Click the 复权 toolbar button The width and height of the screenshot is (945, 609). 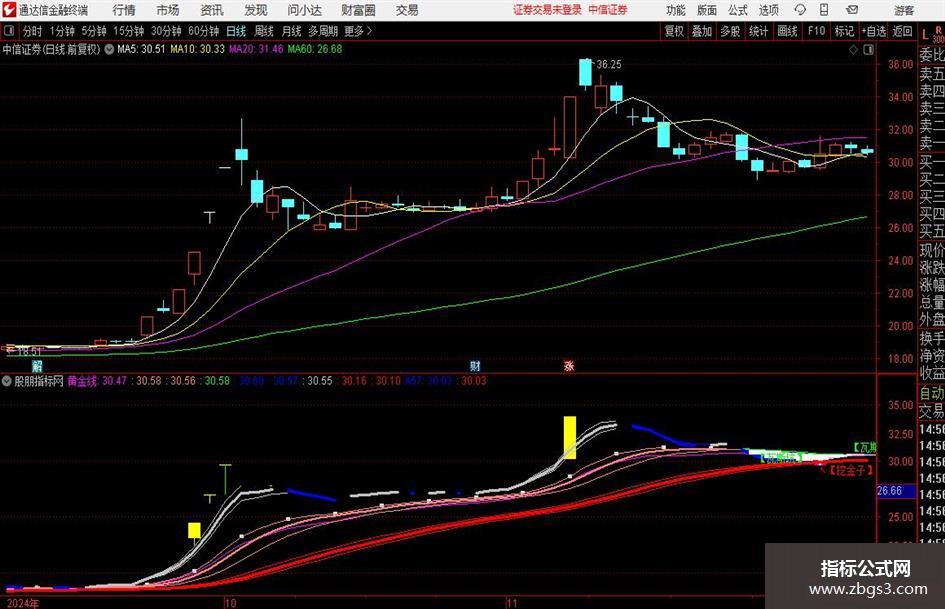coord(674,31)
